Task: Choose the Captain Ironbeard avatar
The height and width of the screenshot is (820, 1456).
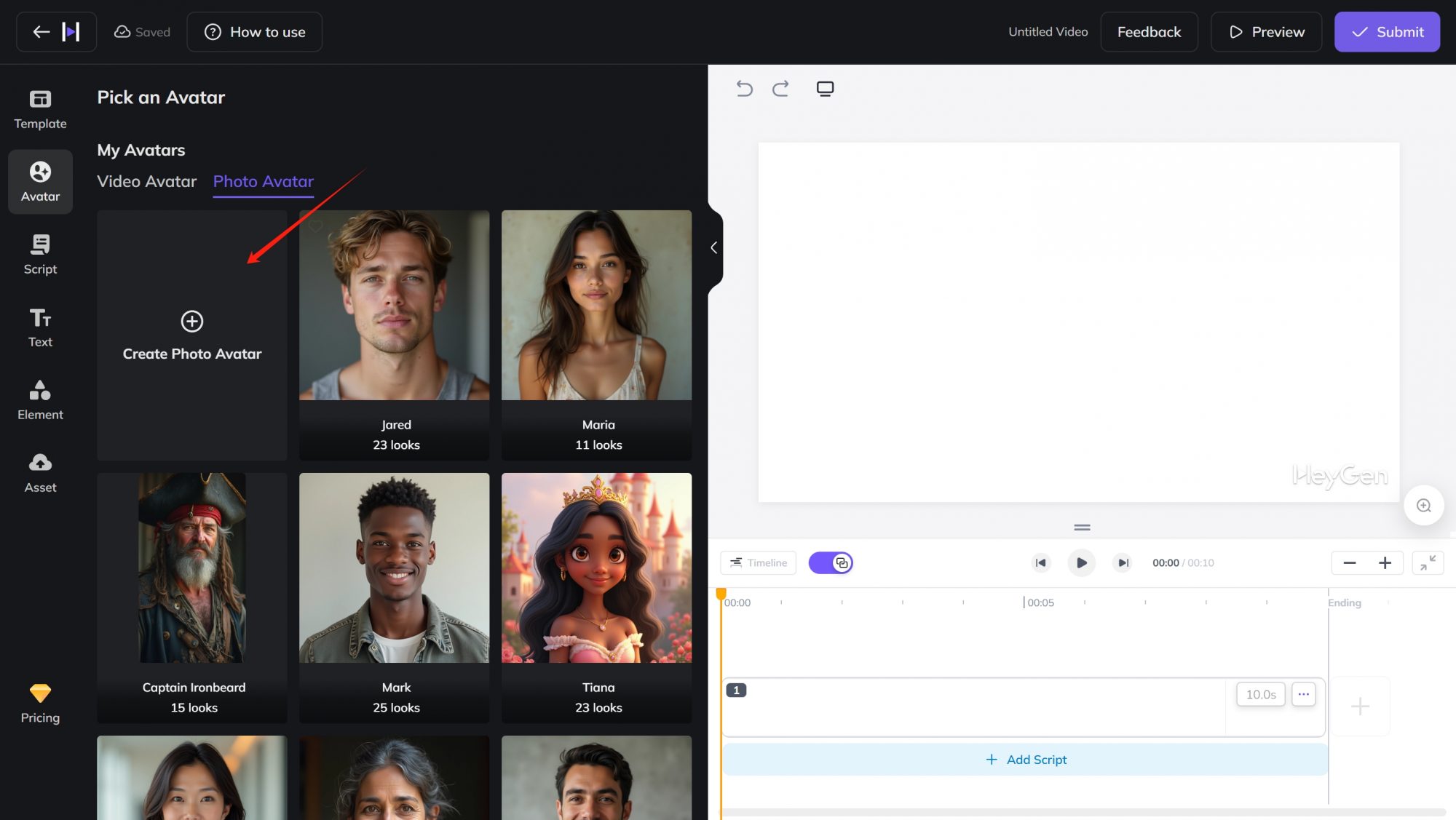Action: pos(192,598)
